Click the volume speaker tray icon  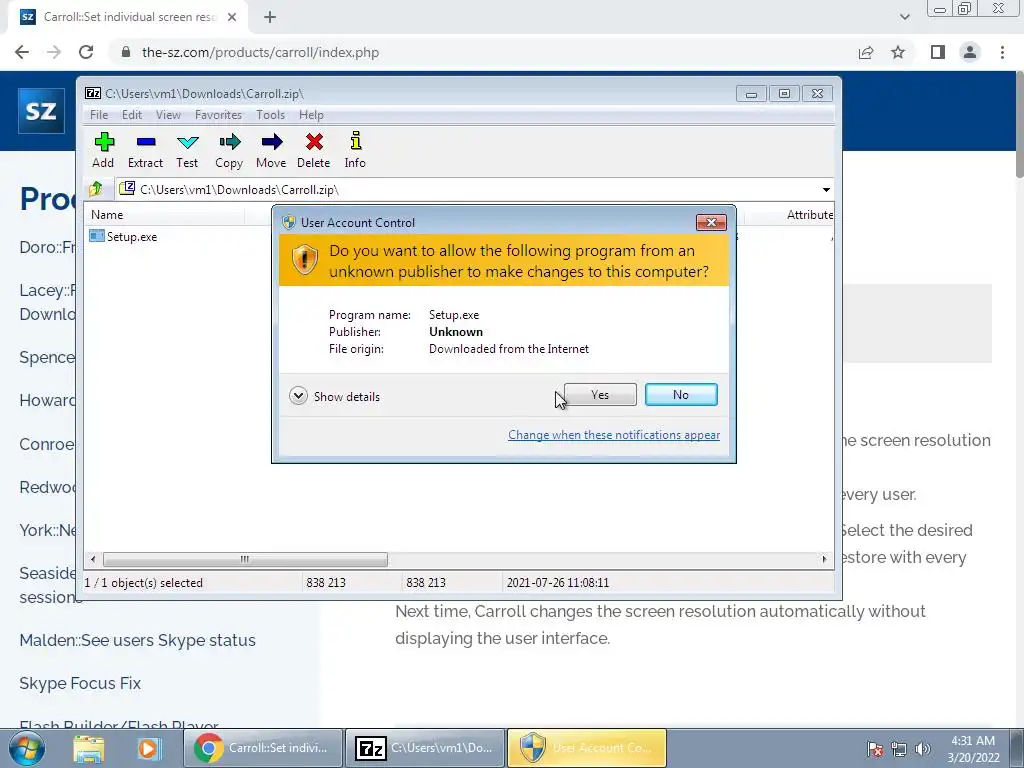tap(923, 748)
